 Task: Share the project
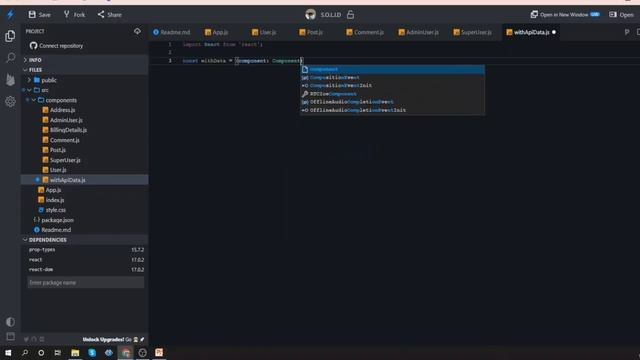(x=109, y=15)
